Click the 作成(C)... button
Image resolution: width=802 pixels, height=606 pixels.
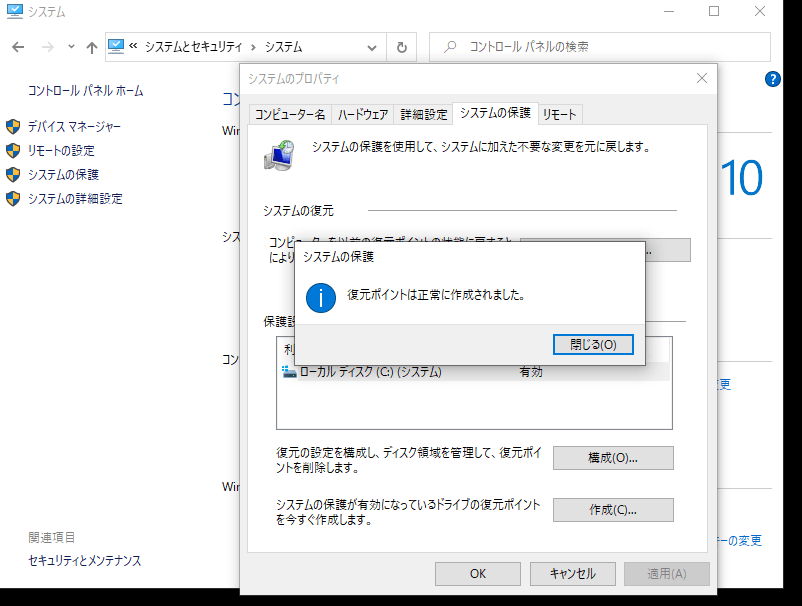click(613, 510)
